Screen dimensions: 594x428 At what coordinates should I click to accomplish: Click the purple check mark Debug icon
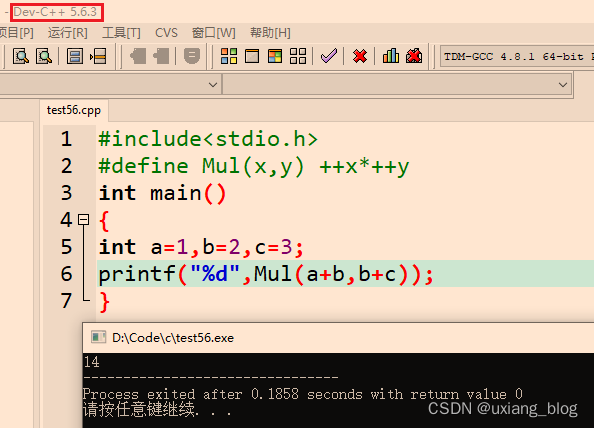click(x=328, y=56)
